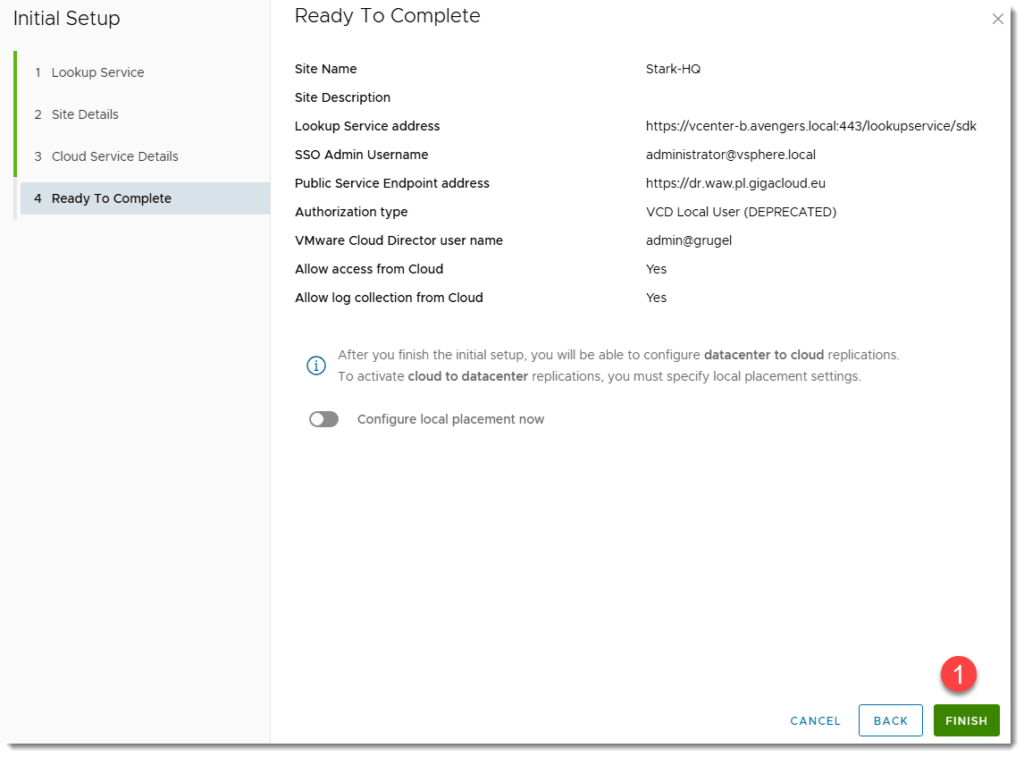1024x757 pixels.
Task: Click the 'Configure local placement now' label
Action: (x=450, y=420)
